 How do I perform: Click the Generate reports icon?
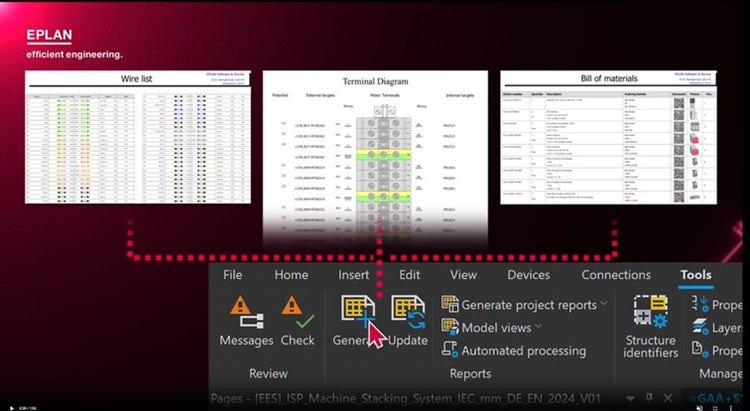click(x=359, y=311)
